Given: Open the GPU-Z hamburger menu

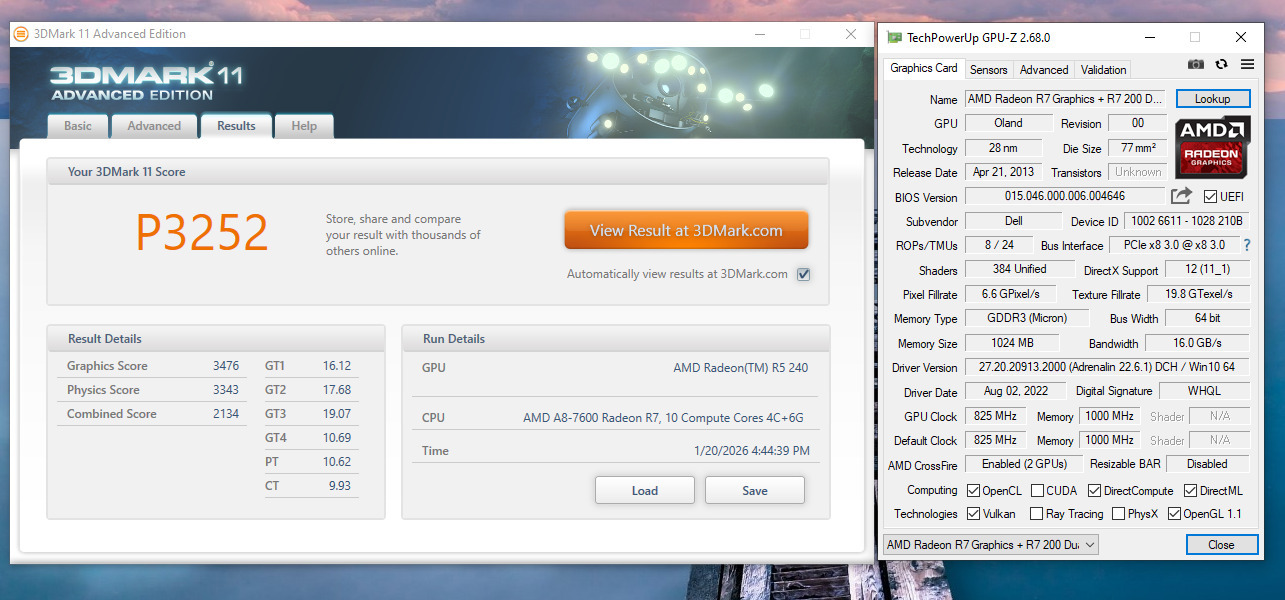Looking at the screenshot, I should tap(1247, 64).
